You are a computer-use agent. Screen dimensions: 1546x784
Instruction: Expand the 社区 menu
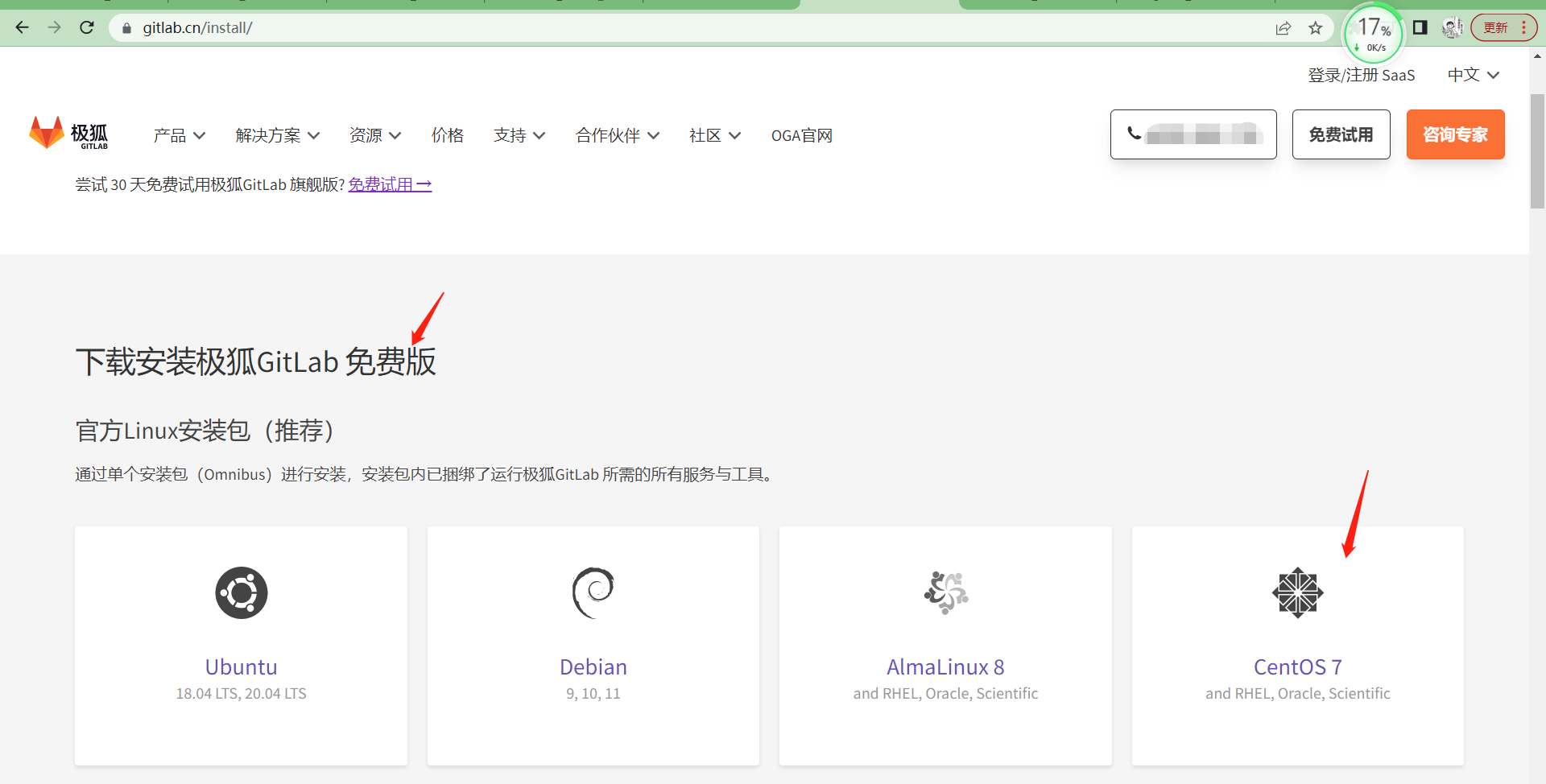[715, 135]
